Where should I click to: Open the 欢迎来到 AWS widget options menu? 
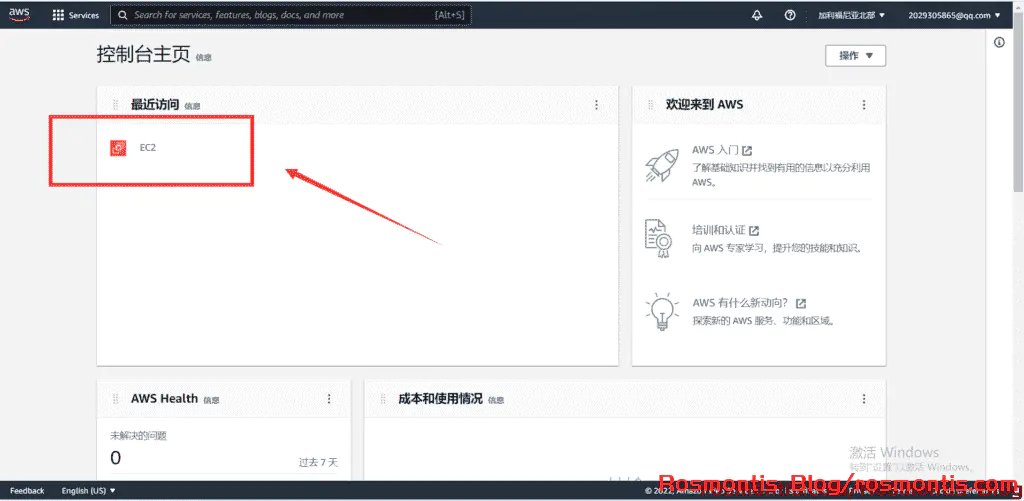864,105
